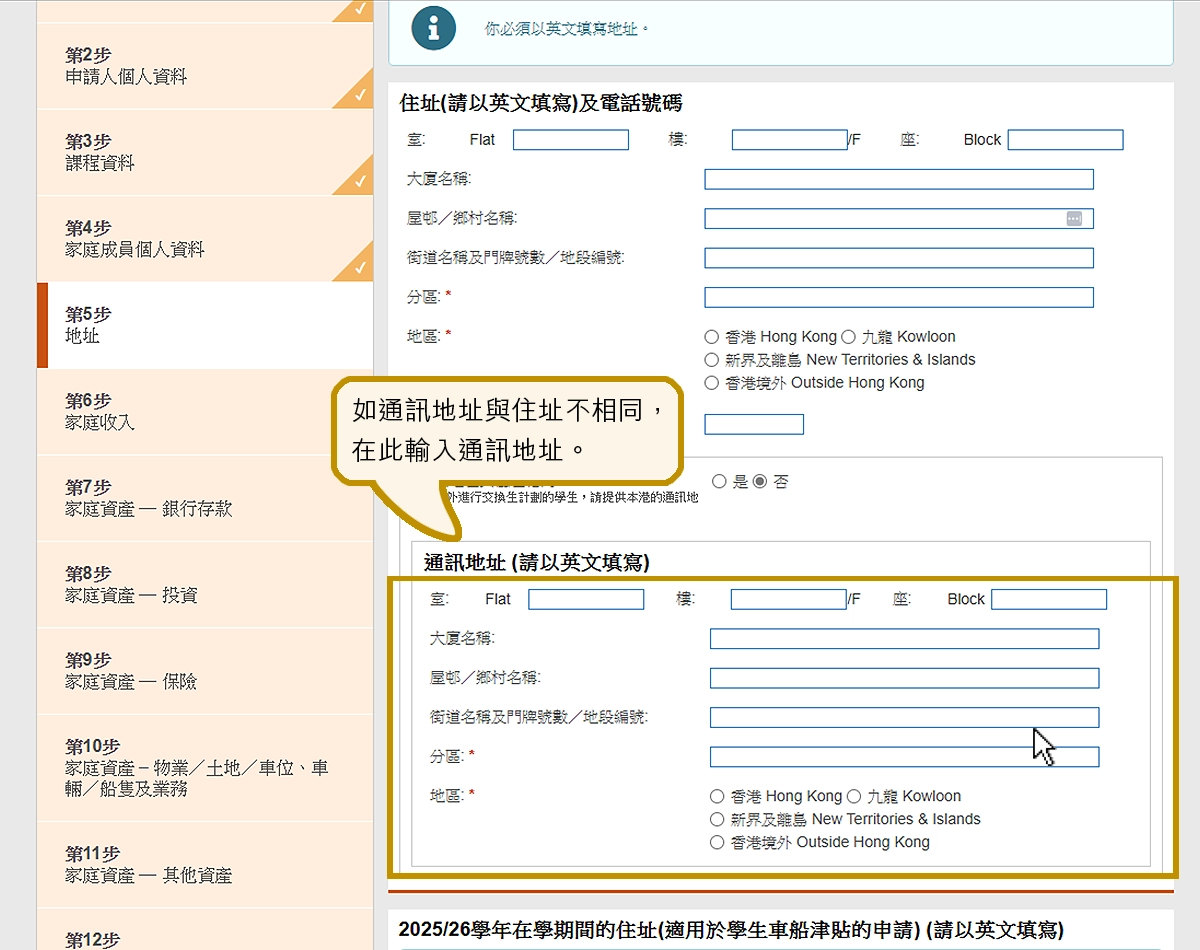
Task: Open estate name lookup icon in residential address
Action: [1073, 218]
